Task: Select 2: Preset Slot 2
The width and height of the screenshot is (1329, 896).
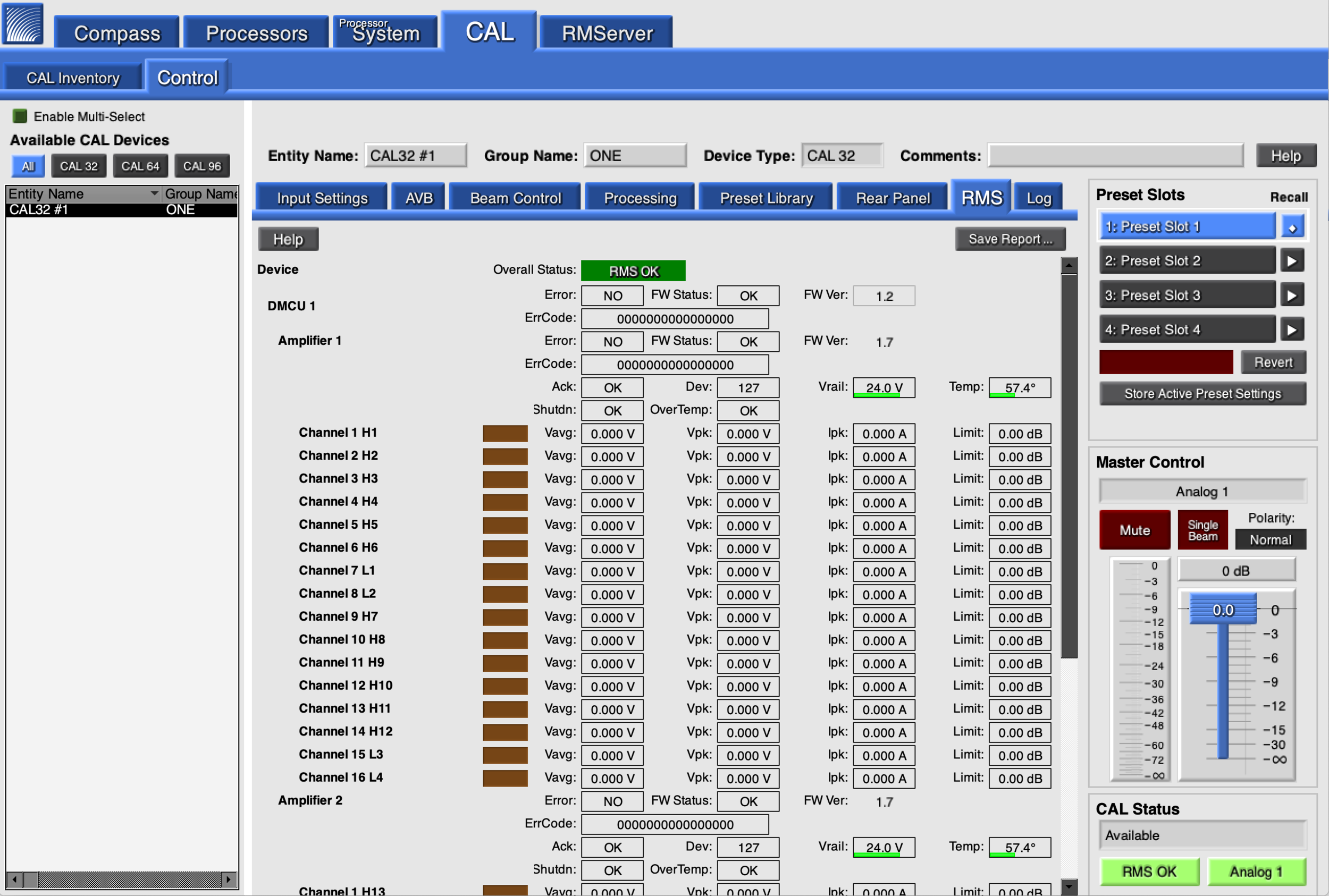Action: 1187,261
